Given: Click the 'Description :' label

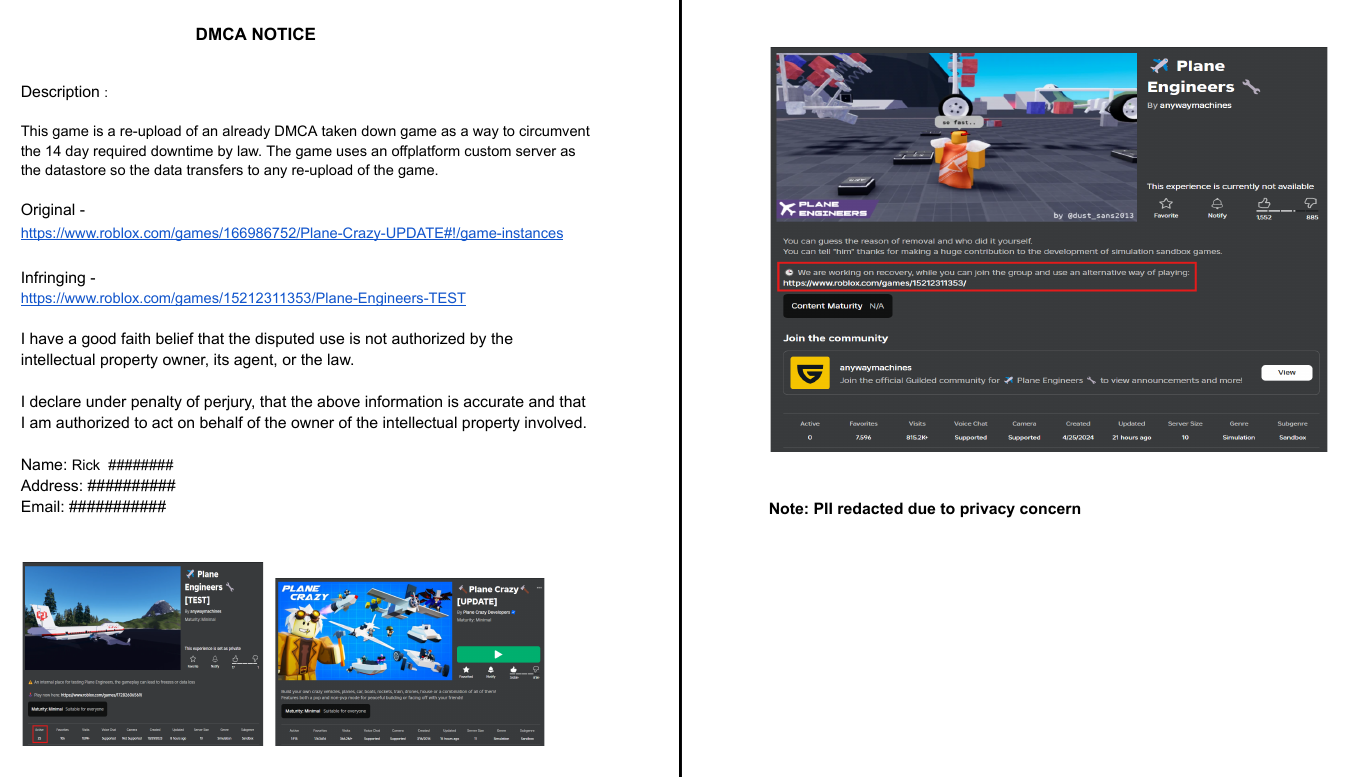Looking at the screenshot, I should pos(64,92).
